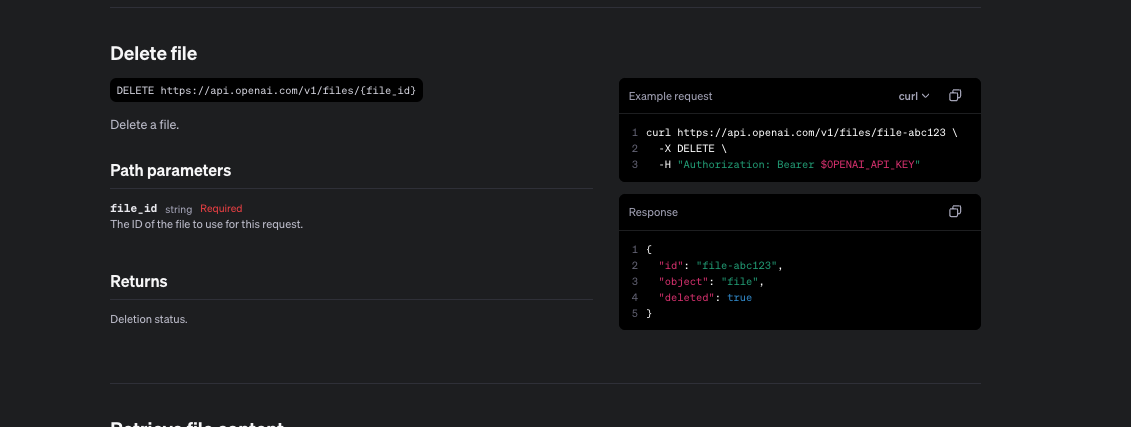Click the Example request panel title

(x=670, y=96)
